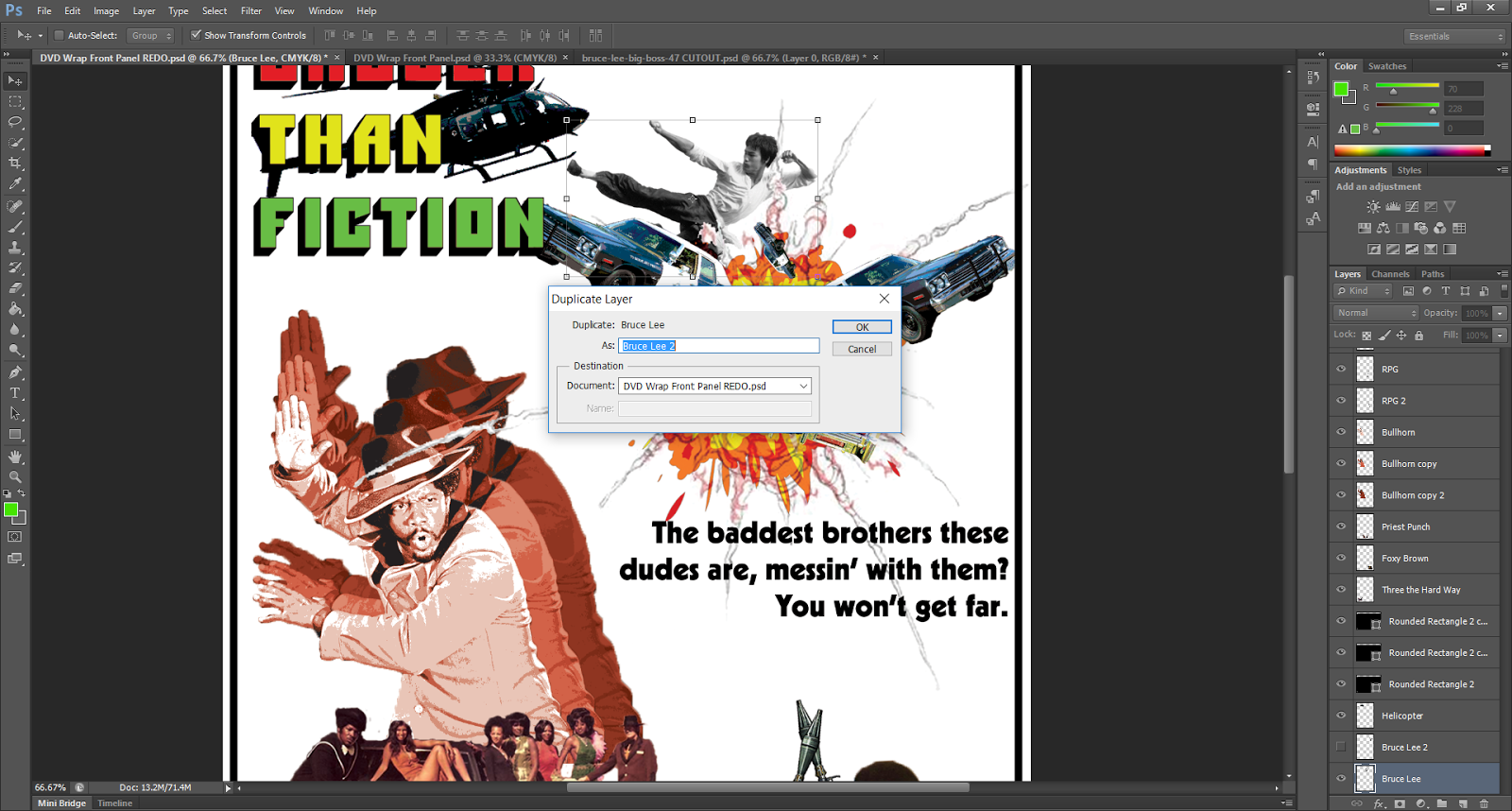Click the color spectrum ramp
1512x811 pixels.
(1412, 150)
